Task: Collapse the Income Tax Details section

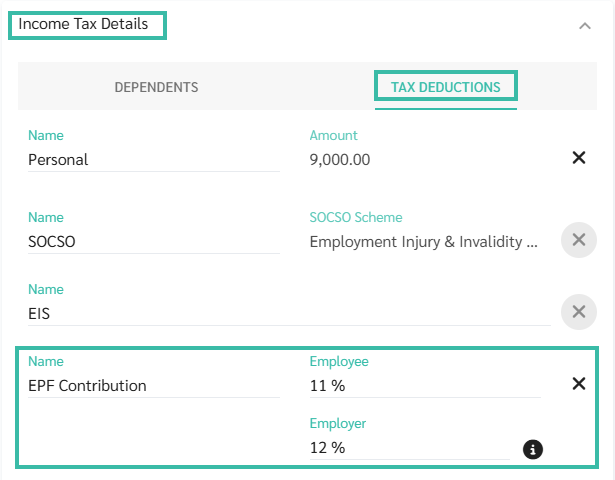Action: tap(585, 27)
